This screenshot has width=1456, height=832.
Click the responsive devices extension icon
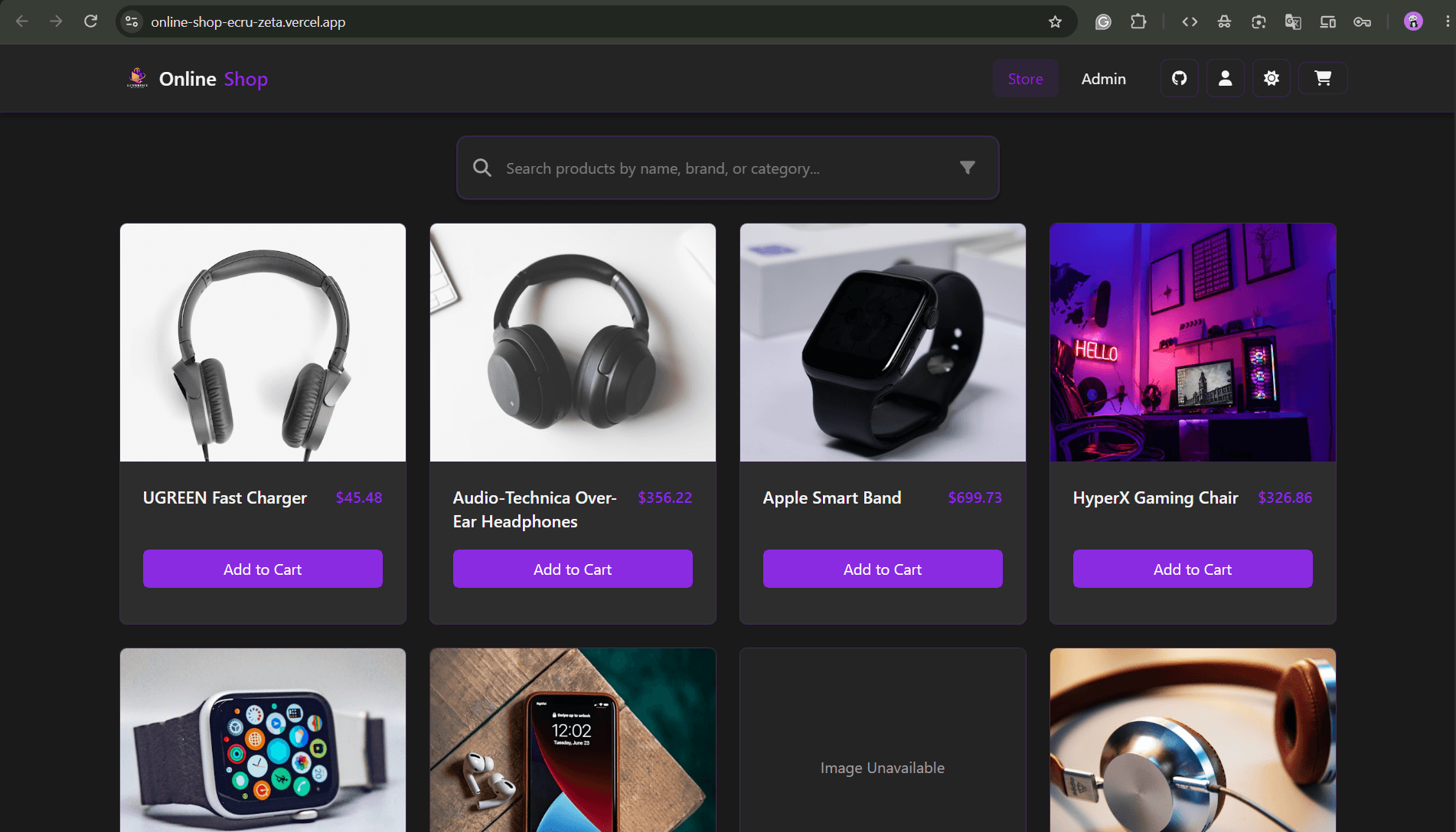1327,21
